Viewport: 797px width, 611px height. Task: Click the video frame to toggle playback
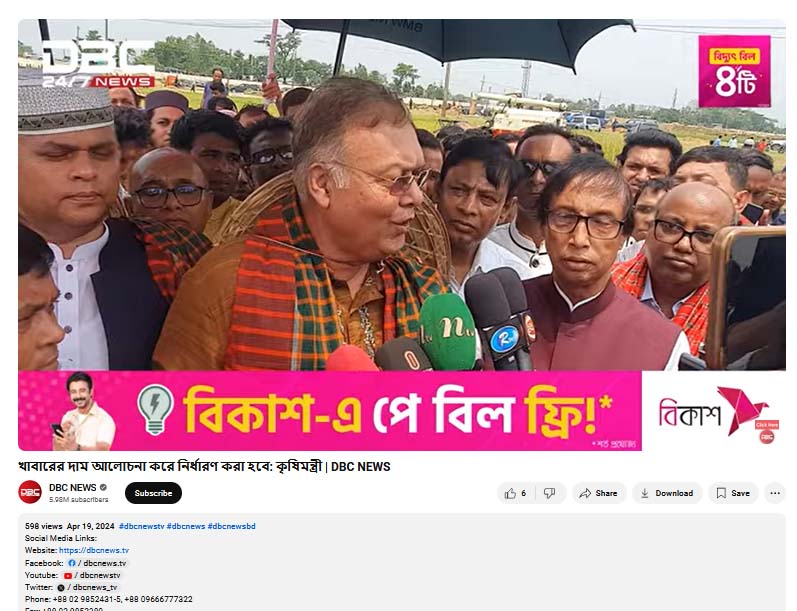[402, 195]
